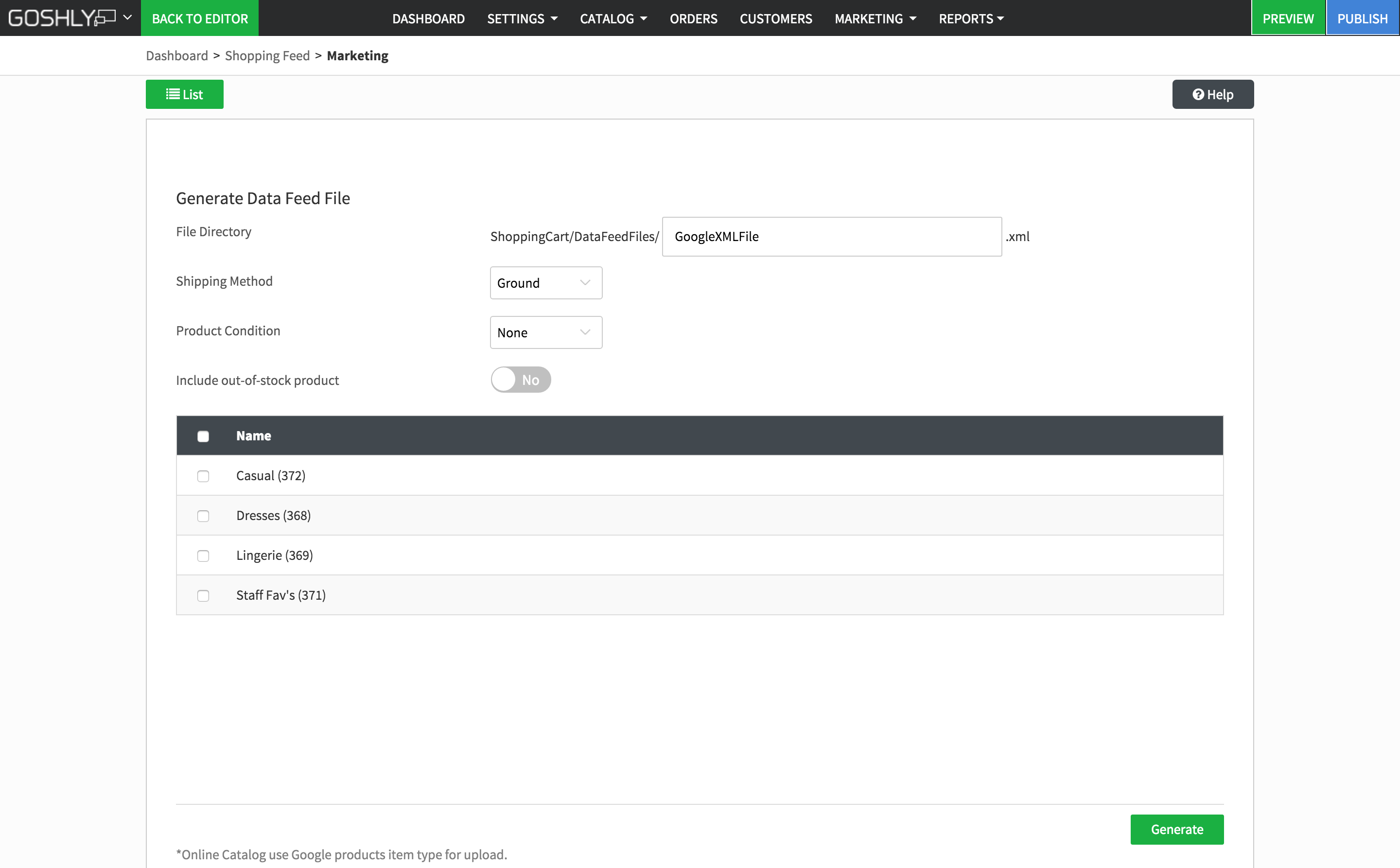Open Help with question mark icon
This screenshot has width=1400, height=868.
pyautogui.click(x=1212, y=94)
